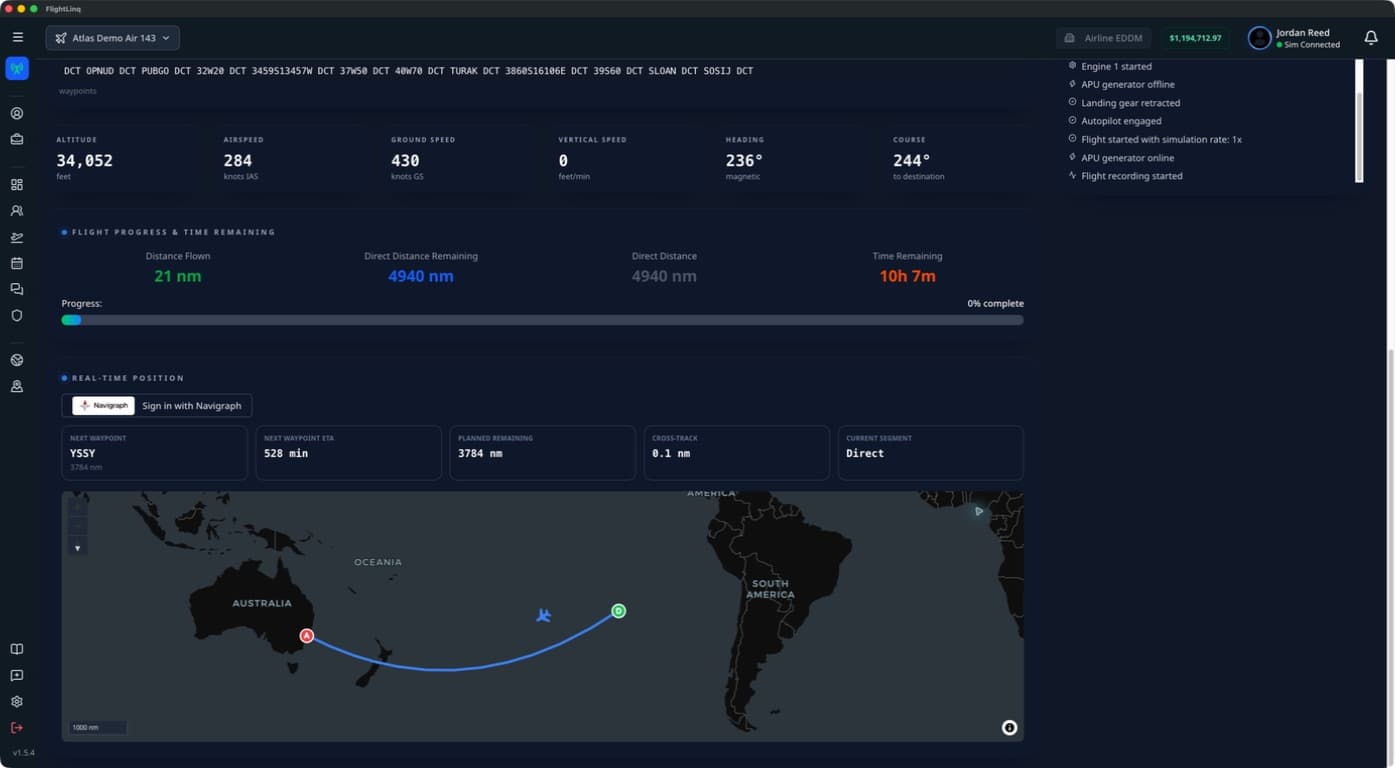The image size is (1395, 768).
Task: Click the Navigraph logo badge
Action: tap(104, 405)
